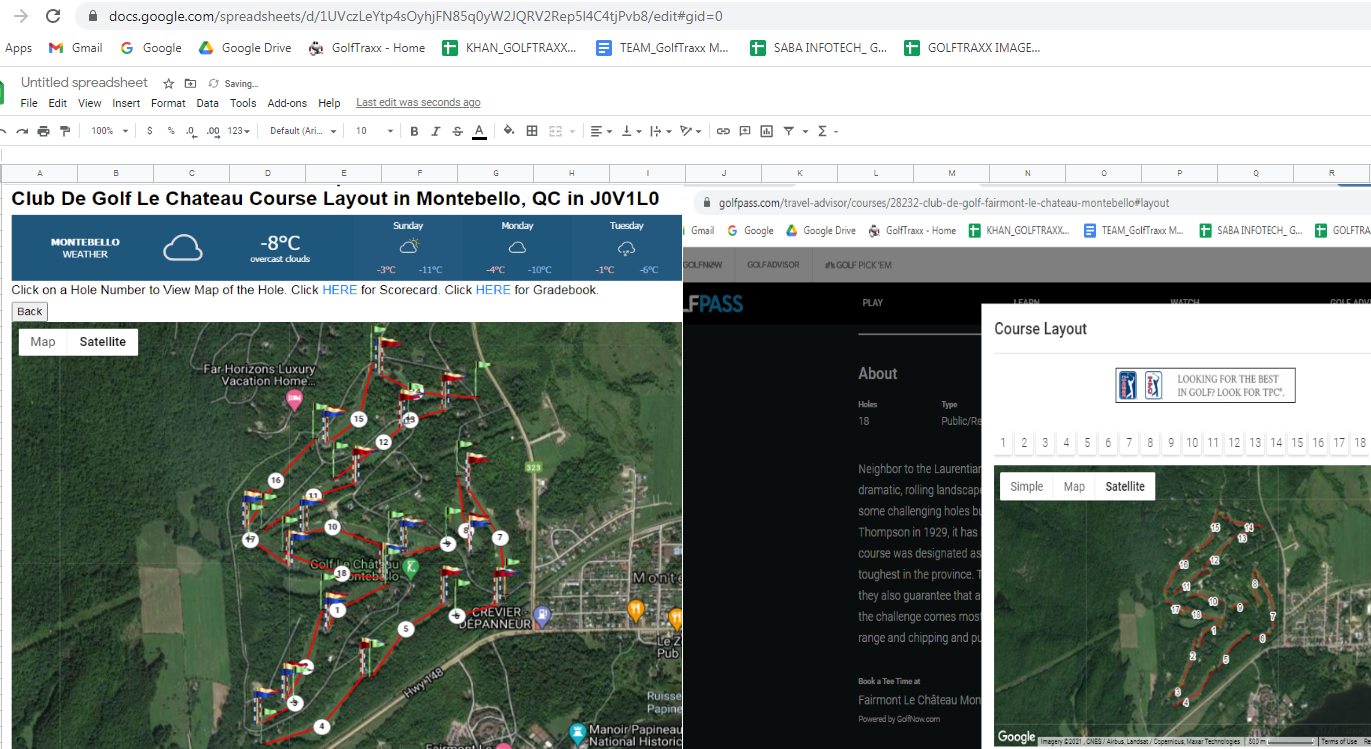
Task: Click the second HERE link for Gradebook
Action: 493,290
